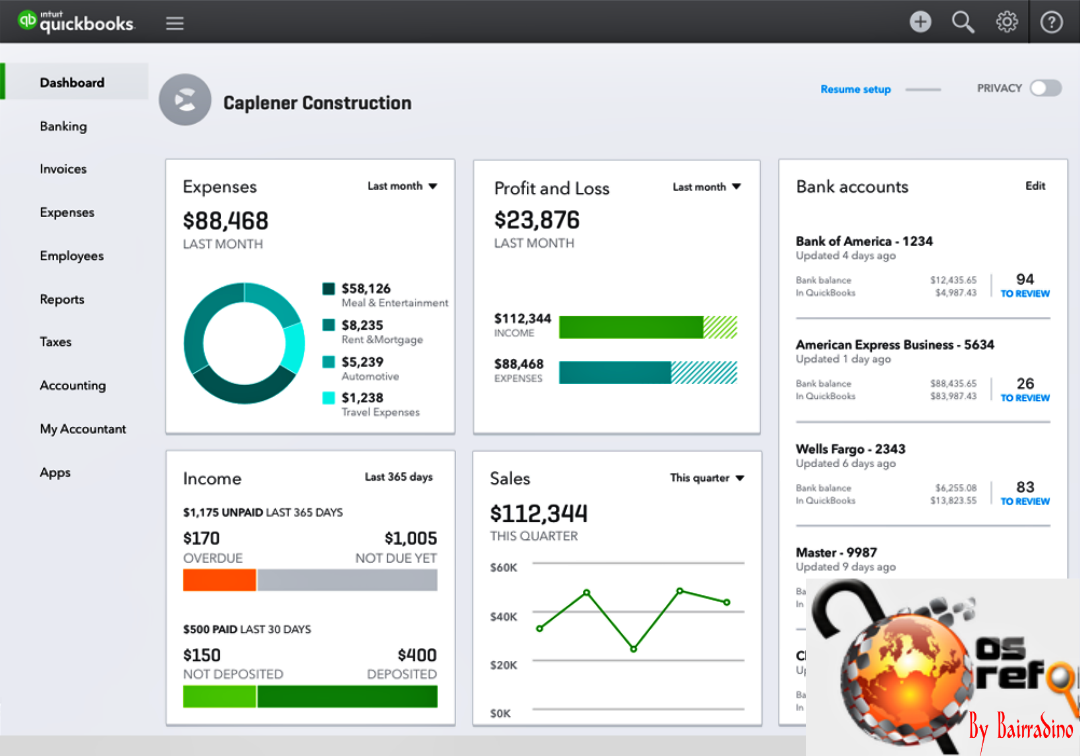The image size is (1080, 756).
Task: Click the 83 transactions count
Action: point(1025,487)
